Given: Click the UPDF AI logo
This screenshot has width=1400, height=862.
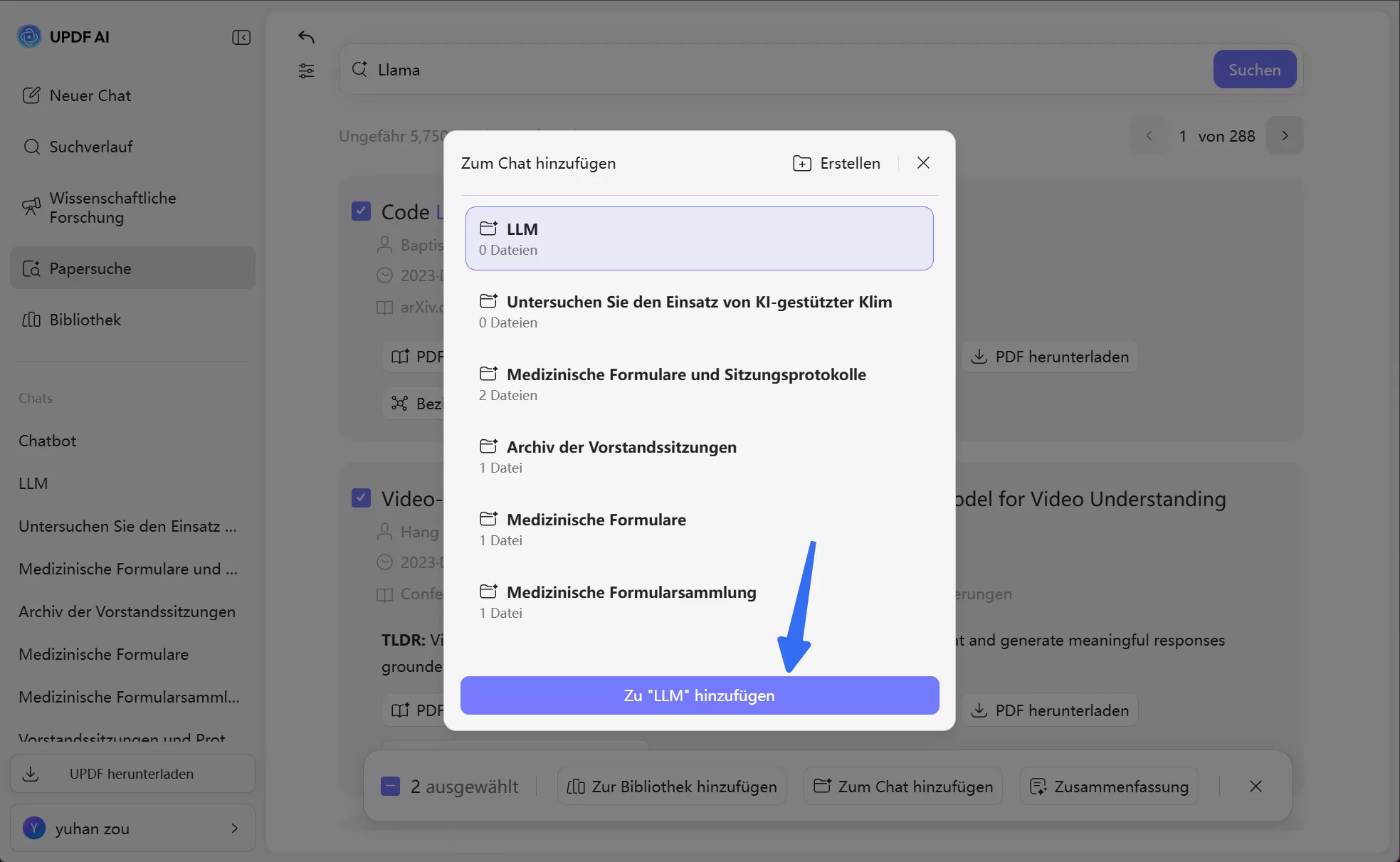Looking at the screenshot, I should tap(29, 36).
